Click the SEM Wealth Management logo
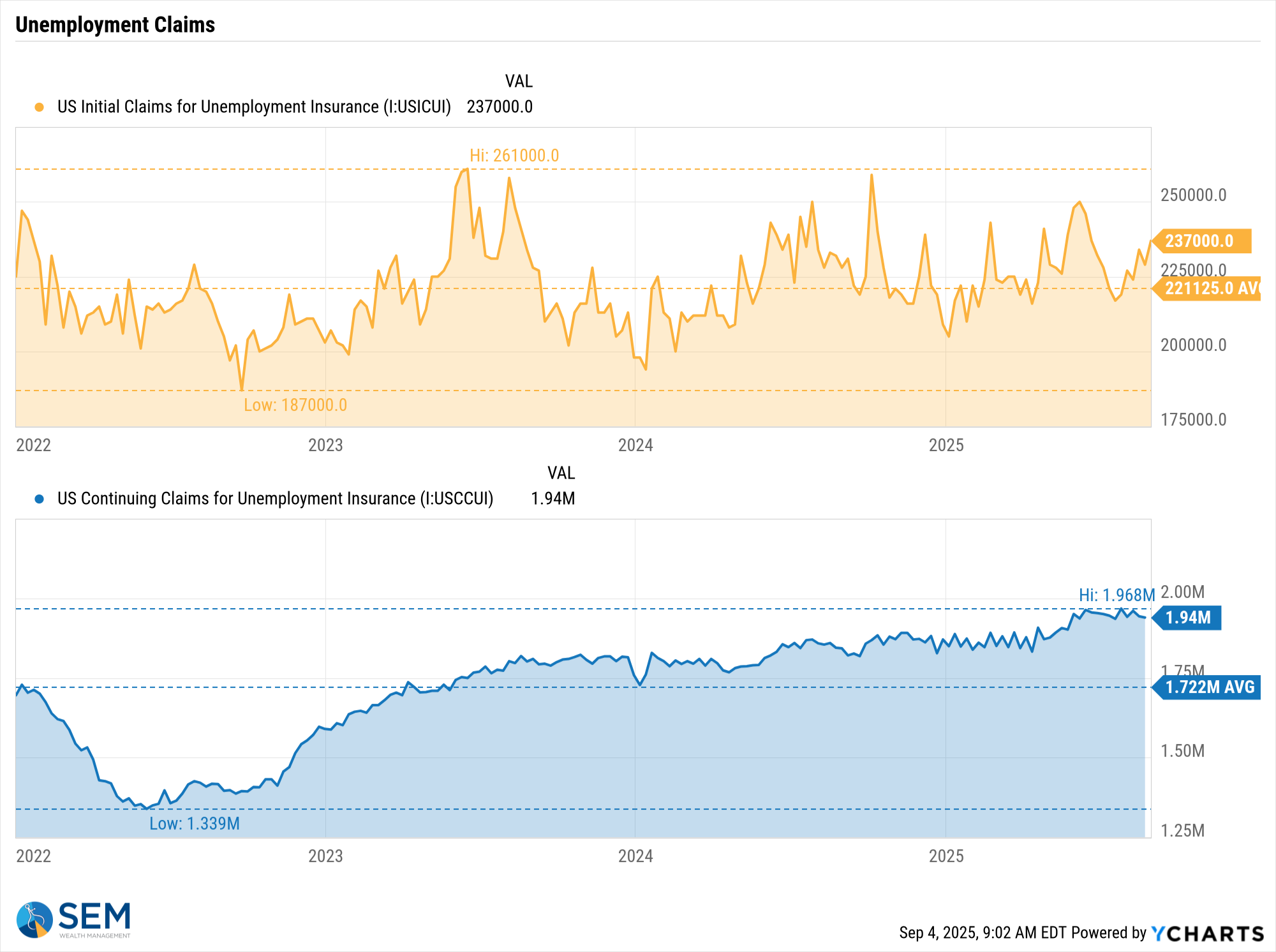The image size is (1276, 952). pos(73,919)
